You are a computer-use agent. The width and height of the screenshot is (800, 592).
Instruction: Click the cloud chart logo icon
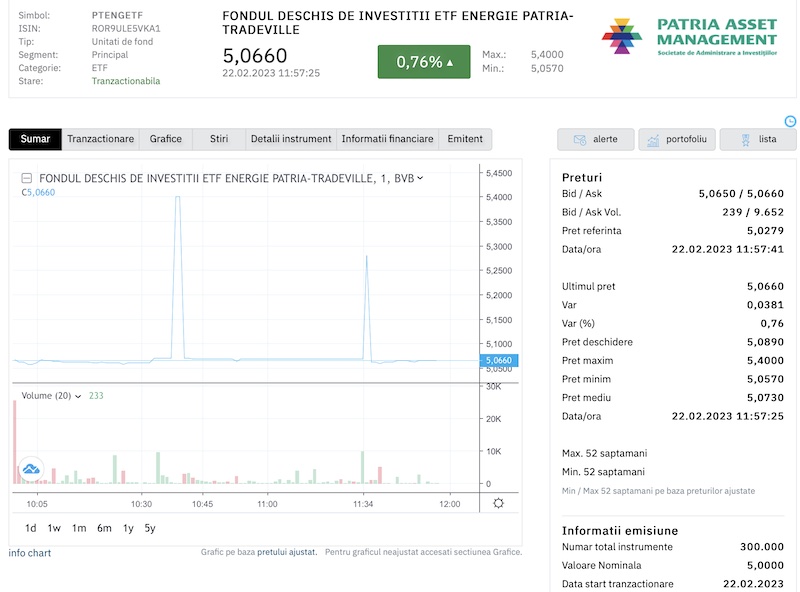coord(31,469)
